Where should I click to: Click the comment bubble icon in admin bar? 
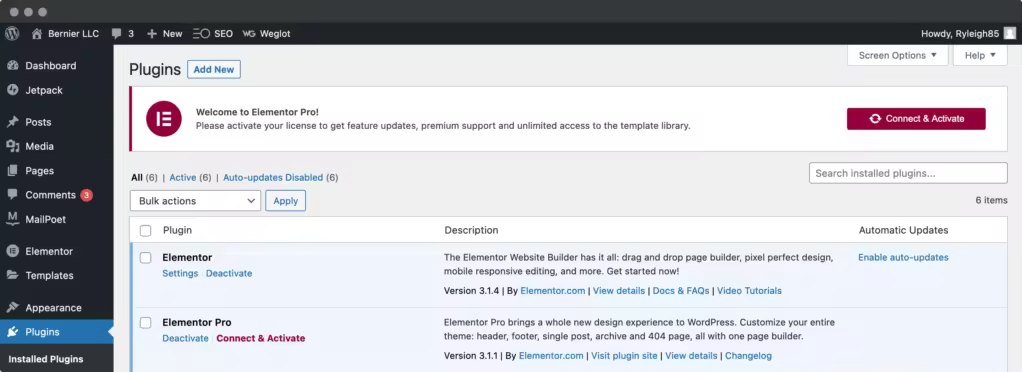click(117, 33)
